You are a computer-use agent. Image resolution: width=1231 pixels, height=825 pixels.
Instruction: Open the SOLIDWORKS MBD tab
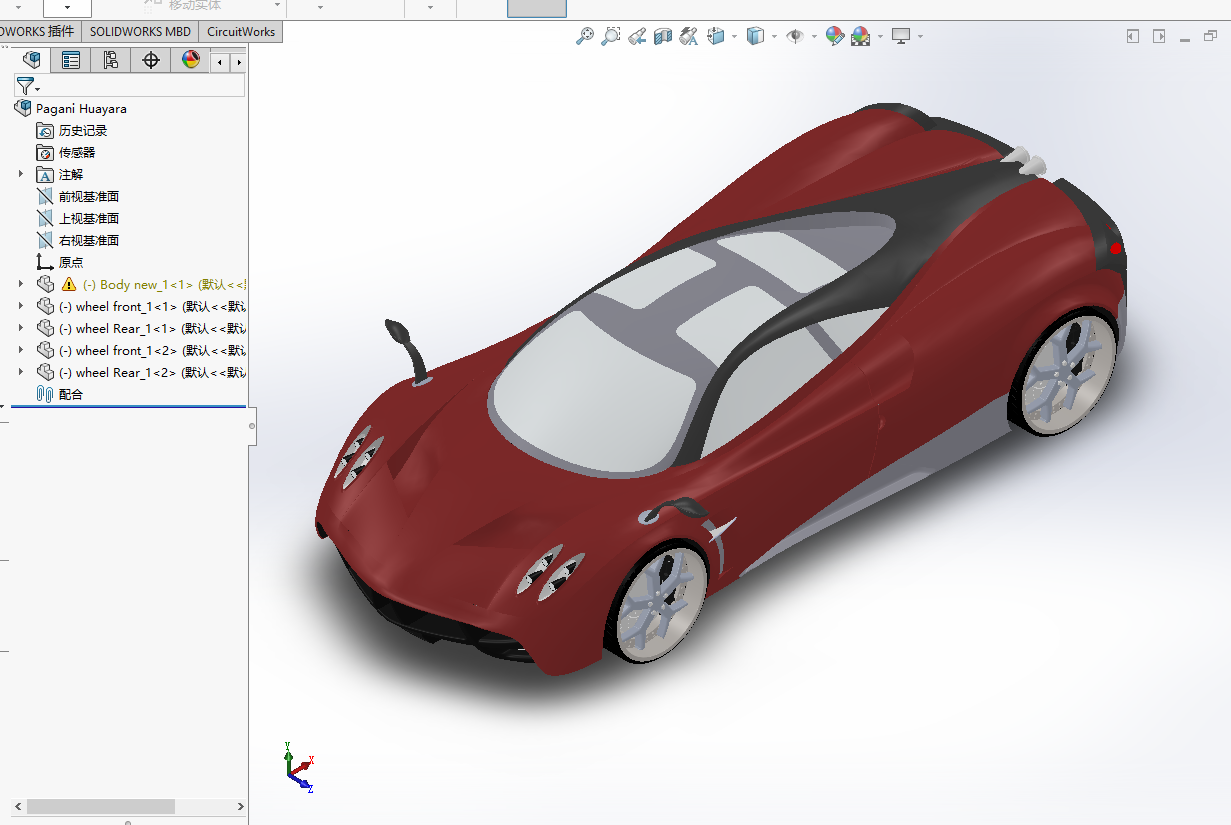[140, 31]
